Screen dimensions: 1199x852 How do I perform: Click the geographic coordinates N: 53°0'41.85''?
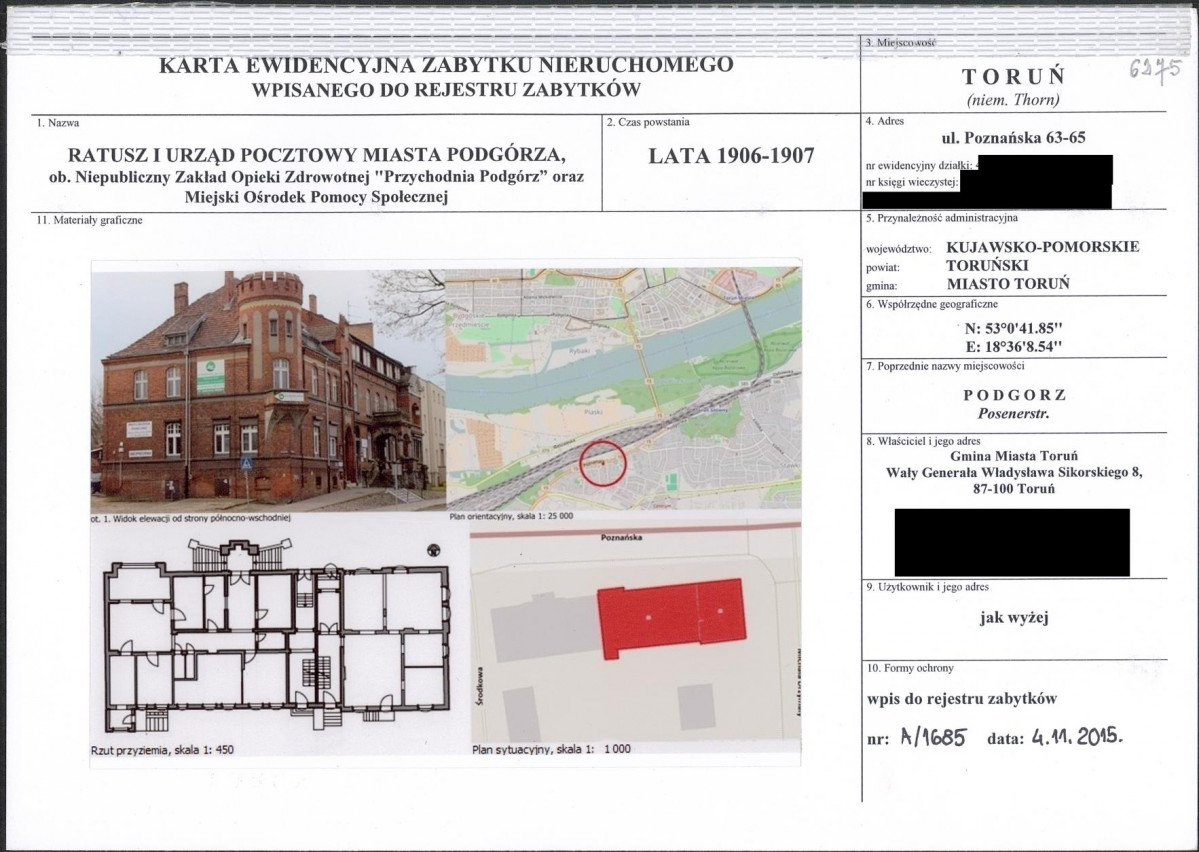click(x=1013, y=329)
